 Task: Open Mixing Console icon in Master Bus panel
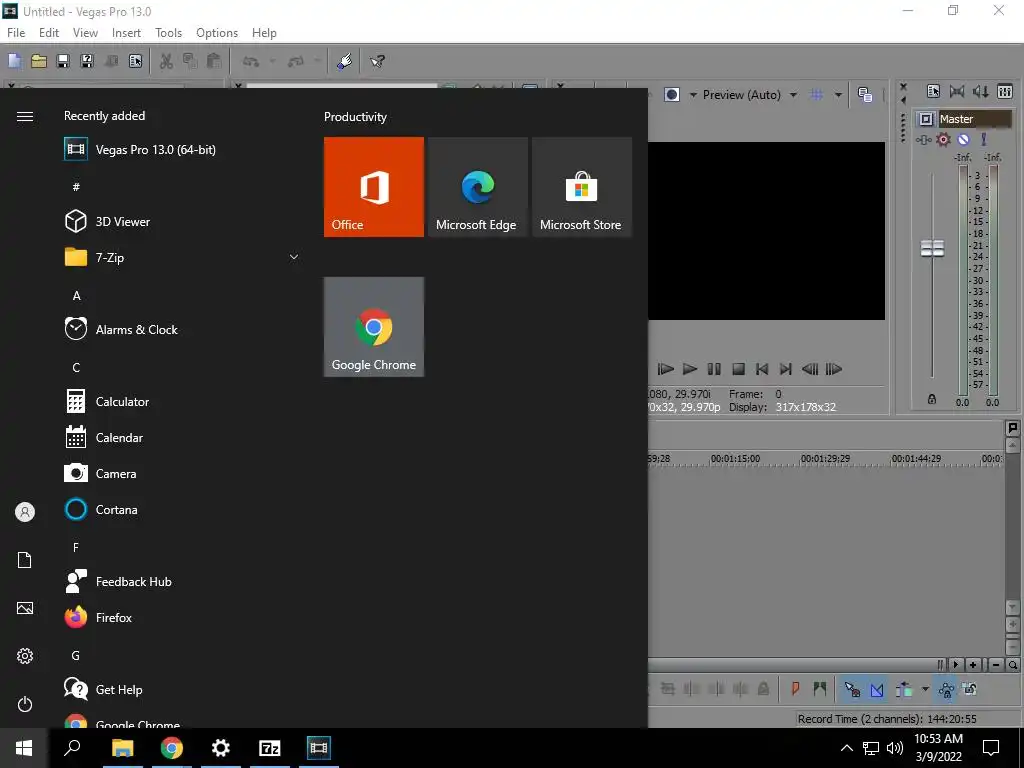[x=1005, y=91]
